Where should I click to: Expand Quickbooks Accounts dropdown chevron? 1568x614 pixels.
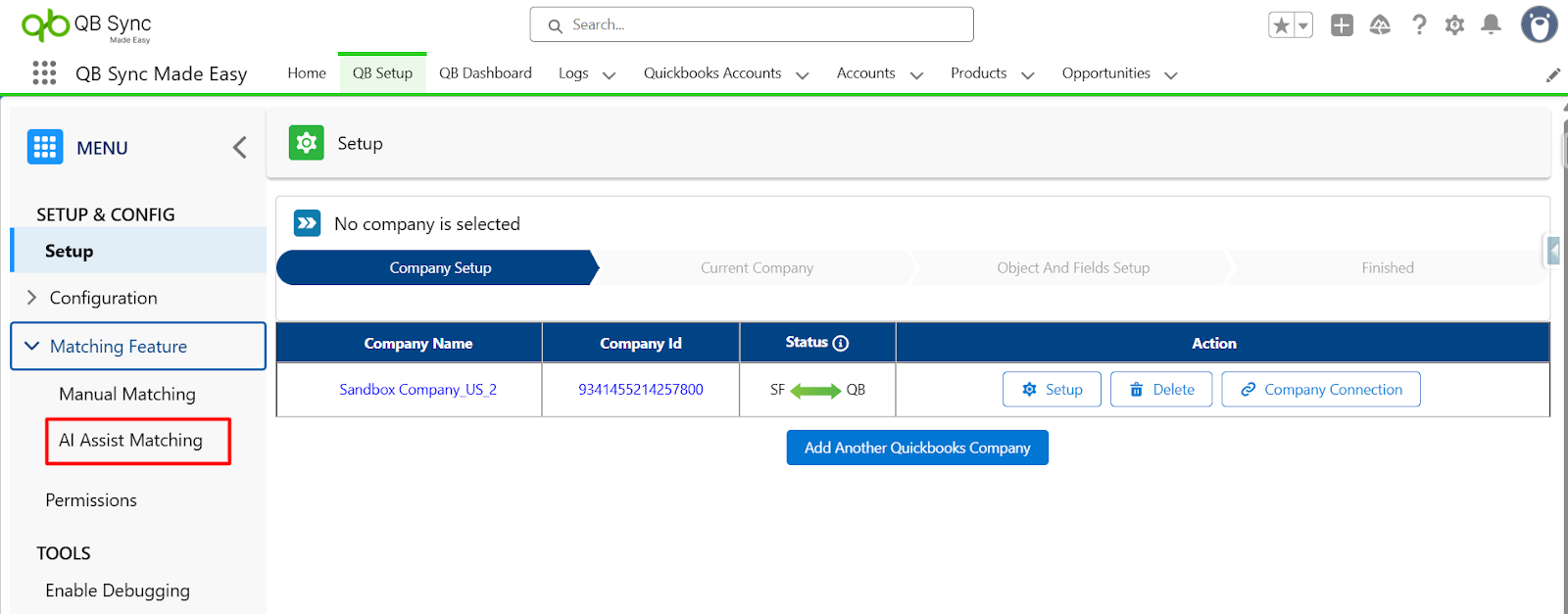[x=803, y=75]
